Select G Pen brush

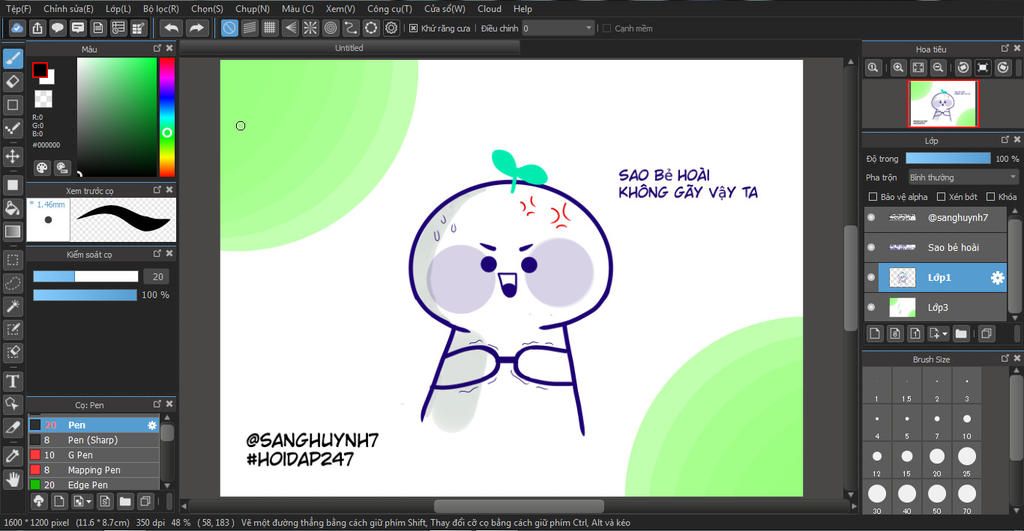point(93,455)
